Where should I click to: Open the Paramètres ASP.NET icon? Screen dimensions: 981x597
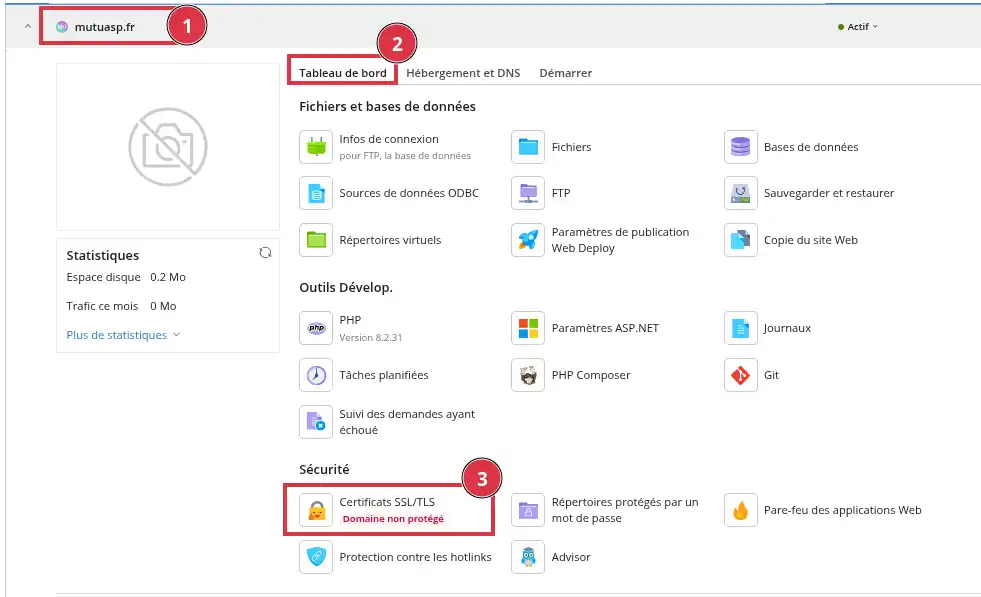(528, 328)
